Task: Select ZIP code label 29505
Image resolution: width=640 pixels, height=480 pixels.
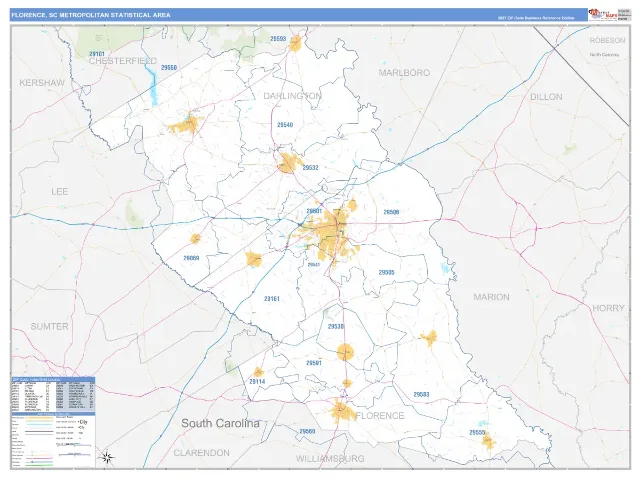Action: 386,272
